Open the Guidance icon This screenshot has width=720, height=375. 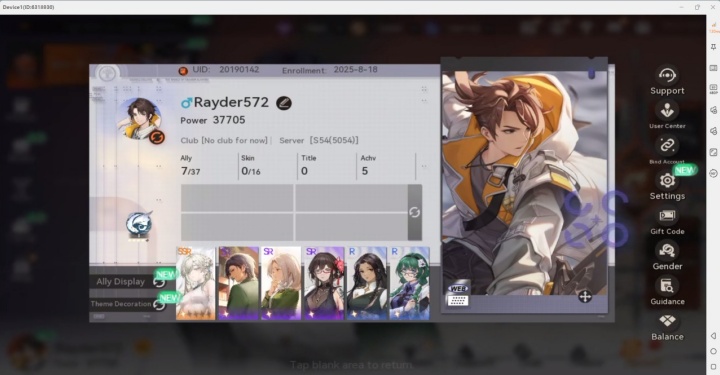667,285
